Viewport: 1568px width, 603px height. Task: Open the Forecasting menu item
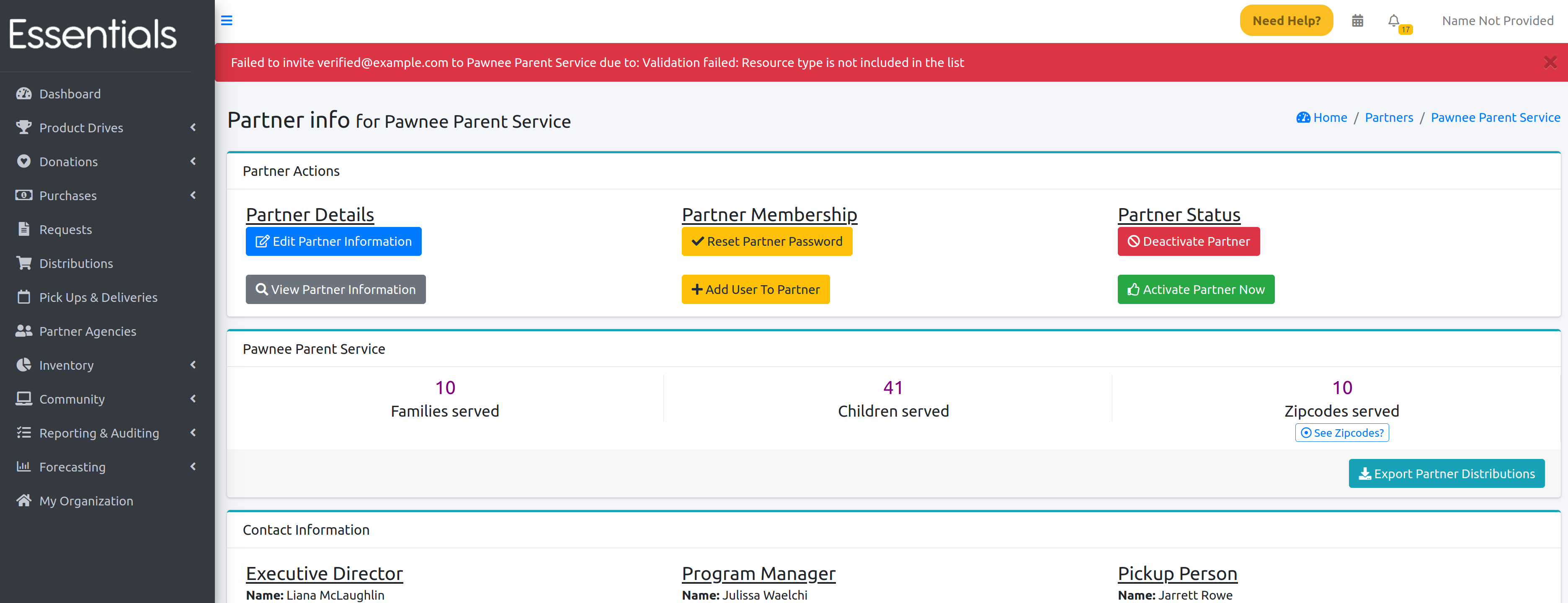tap(72, 467)
